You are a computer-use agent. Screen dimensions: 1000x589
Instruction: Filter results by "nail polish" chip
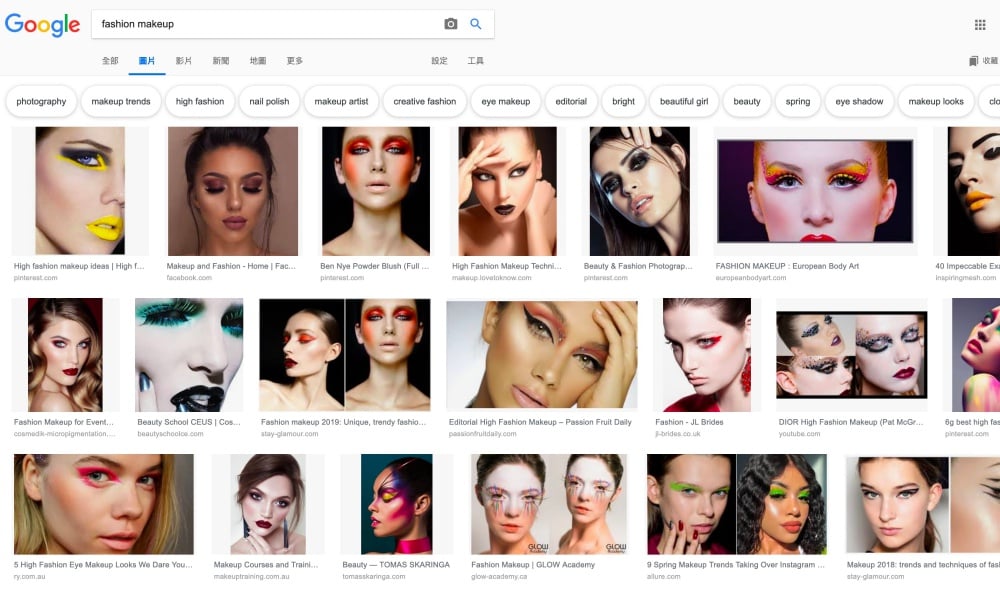(269, 101)
